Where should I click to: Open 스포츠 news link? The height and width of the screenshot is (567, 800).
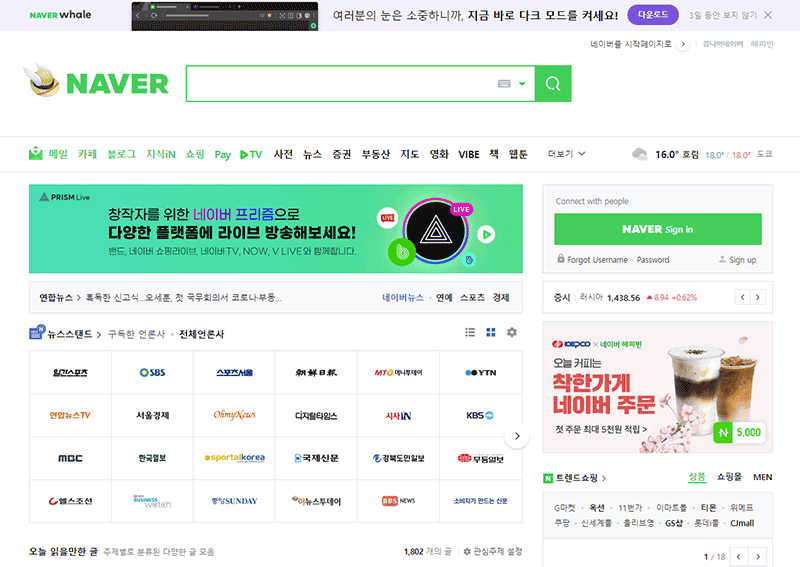(x=472, y=297)
